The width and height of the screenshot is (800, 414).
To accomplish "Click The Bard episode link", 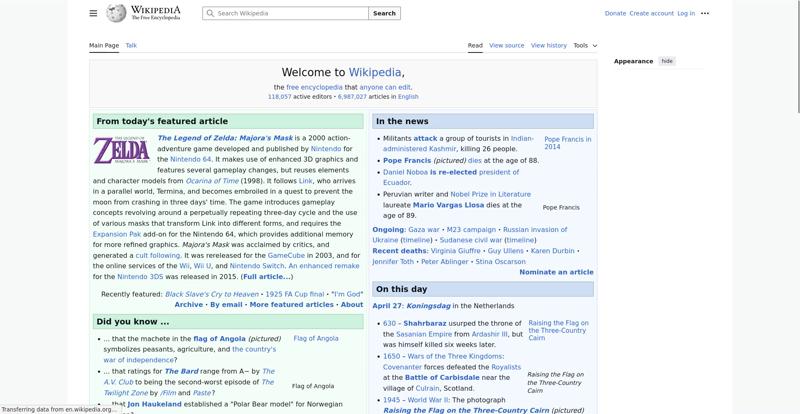I will tap(181, 371).
